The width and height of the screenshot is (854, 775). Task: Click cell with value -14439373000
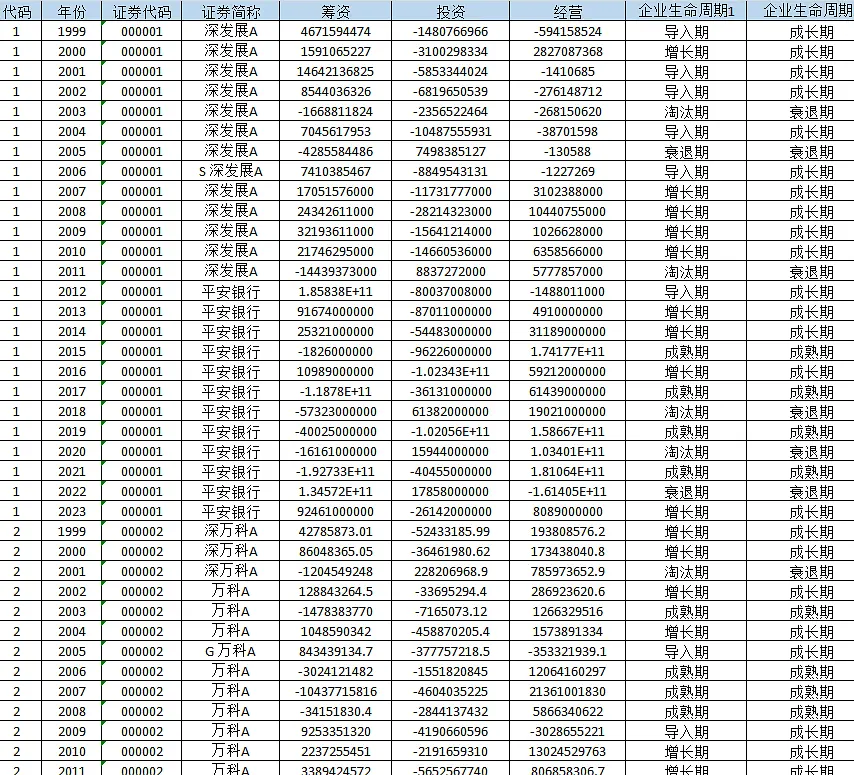[336, 271]
